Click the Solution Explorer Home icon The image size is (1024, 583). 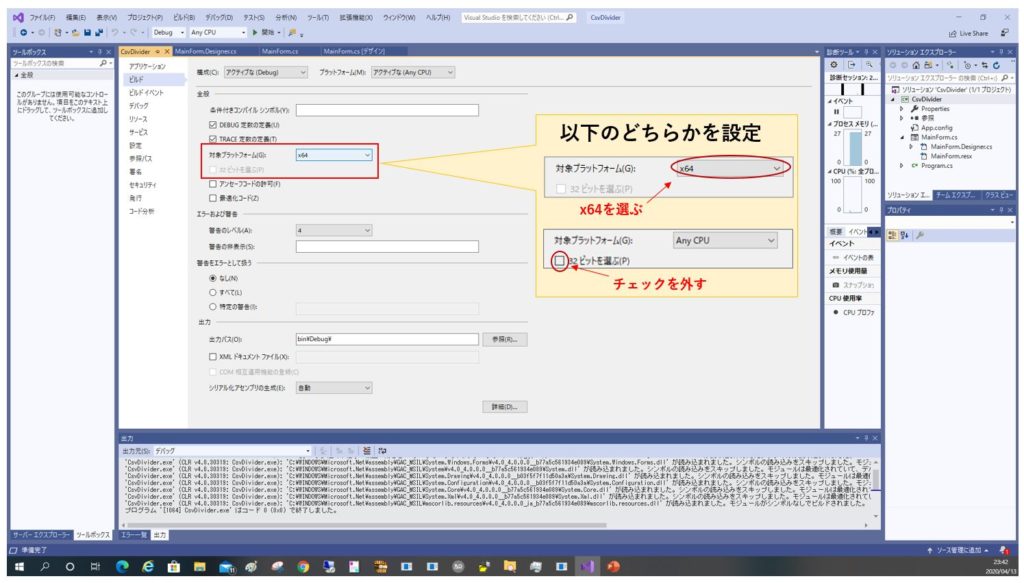click(916, 65)
